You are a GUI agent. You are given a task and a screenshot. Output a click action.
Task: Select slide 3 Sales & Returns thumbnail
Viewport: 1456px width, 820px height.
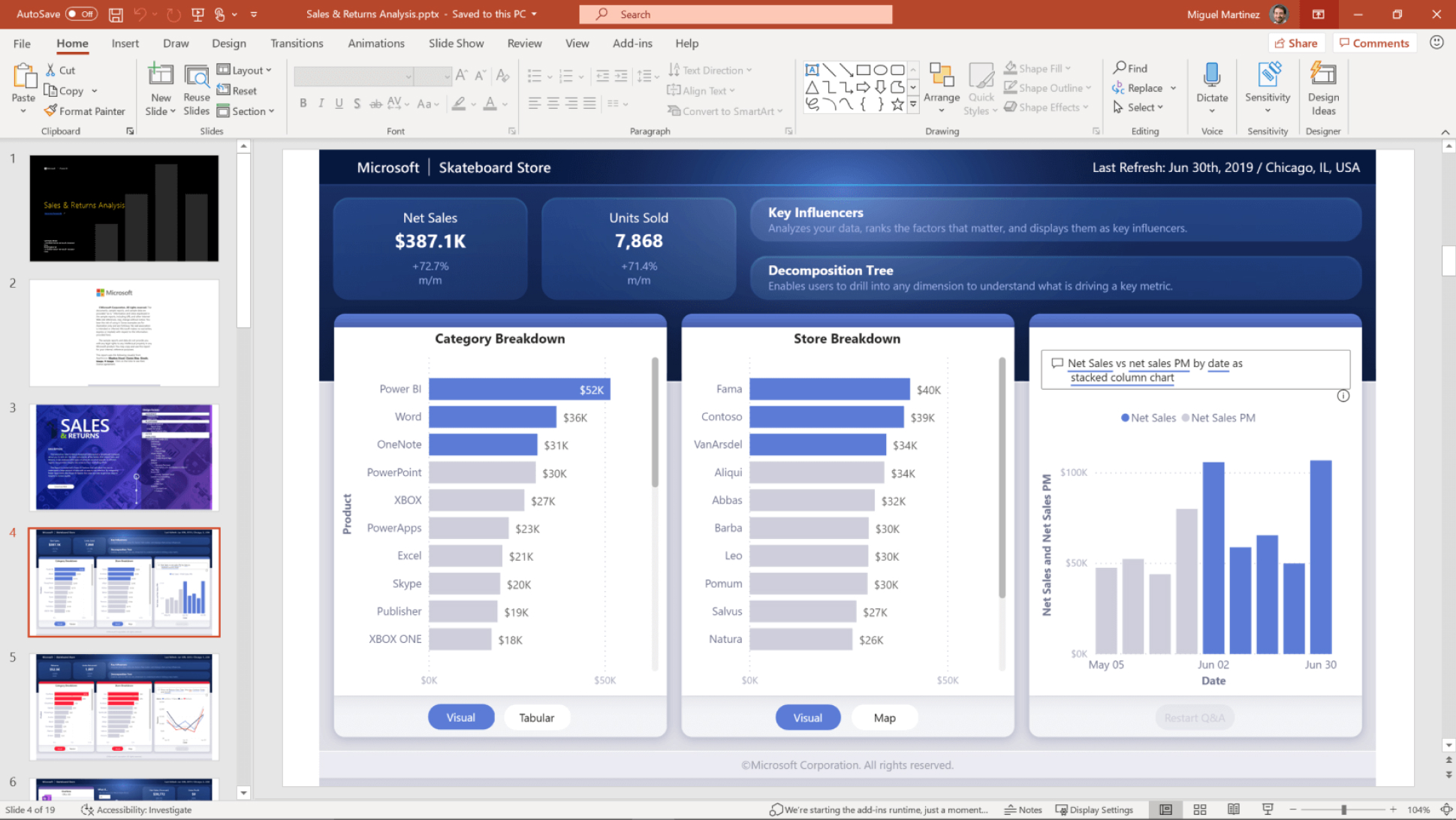(124, 457)
